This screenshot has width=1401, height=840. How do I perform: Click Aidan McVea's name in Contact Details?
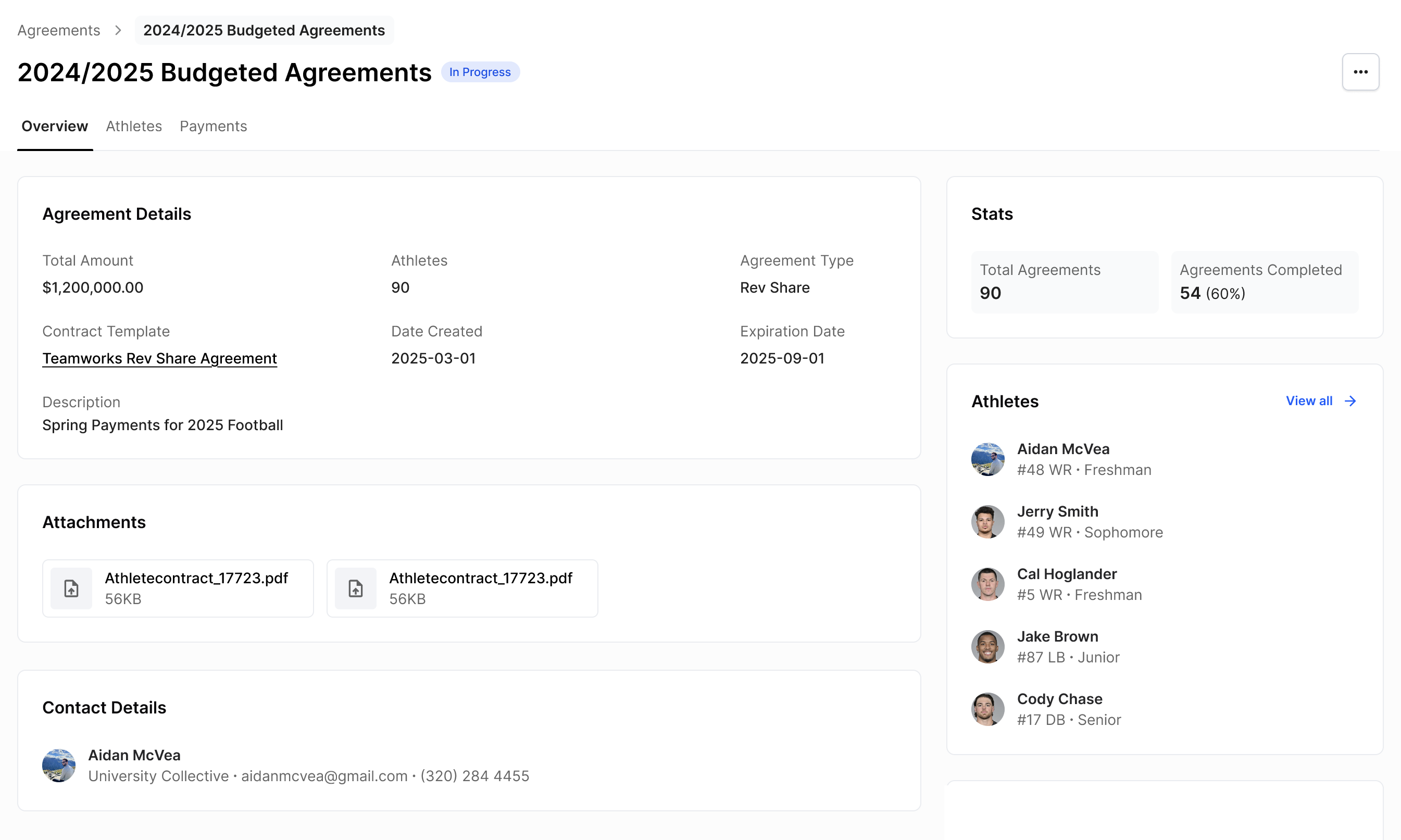point(134,755)
